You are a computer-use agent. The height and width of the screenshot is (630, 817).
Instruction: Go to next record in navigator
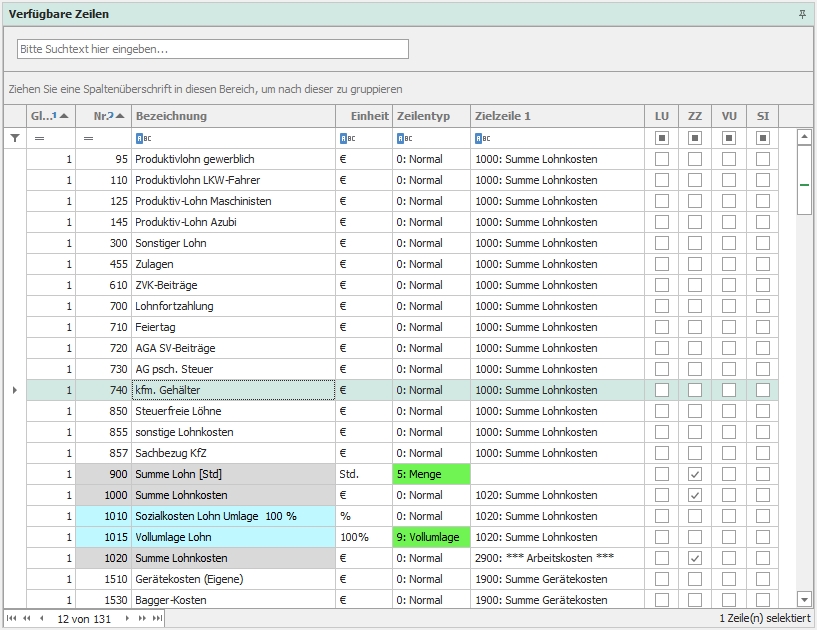click(127, 619)
